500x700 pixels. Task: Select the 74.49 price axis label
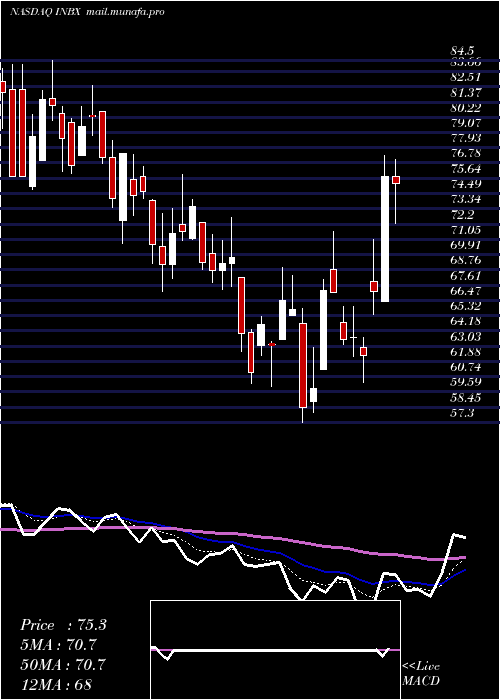point(465,184)
